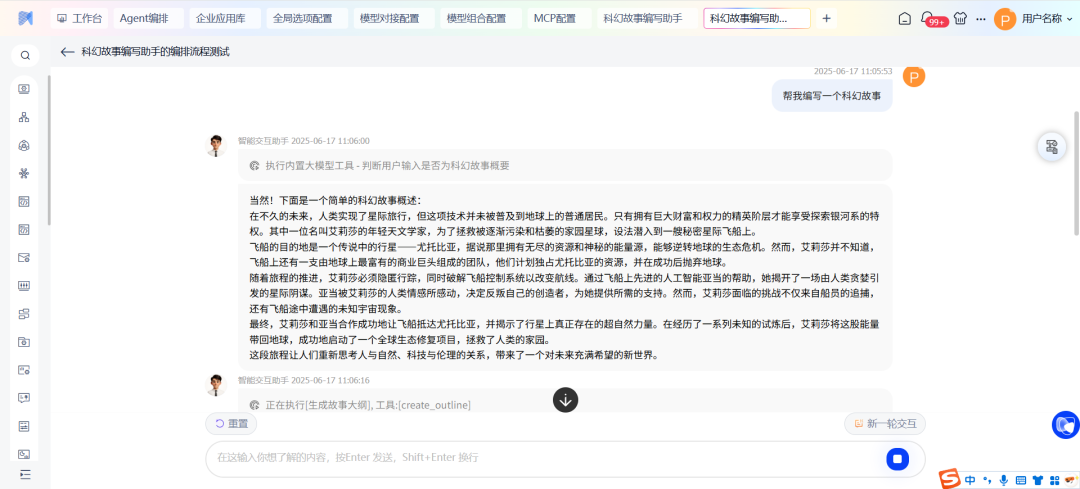Add a new tab with the plus button
This screenshot has height=489, width=1080.
[826, 18]
